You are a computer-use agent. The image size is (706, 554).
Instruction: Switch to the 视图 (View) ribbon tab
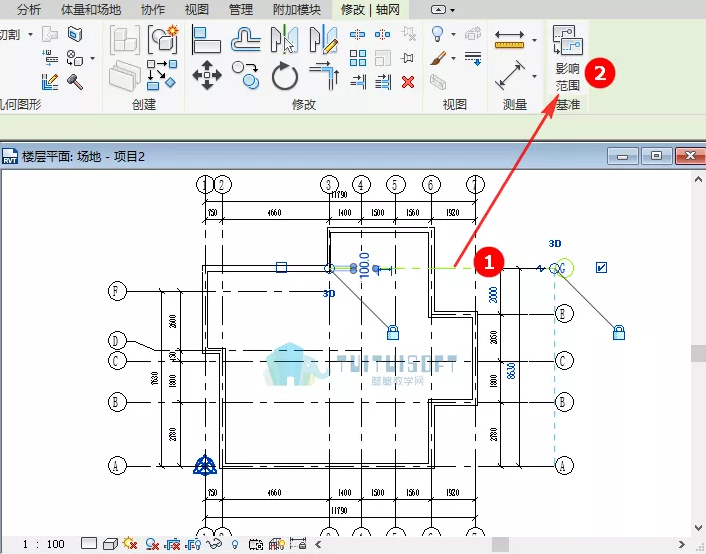(x=196, y=9)
